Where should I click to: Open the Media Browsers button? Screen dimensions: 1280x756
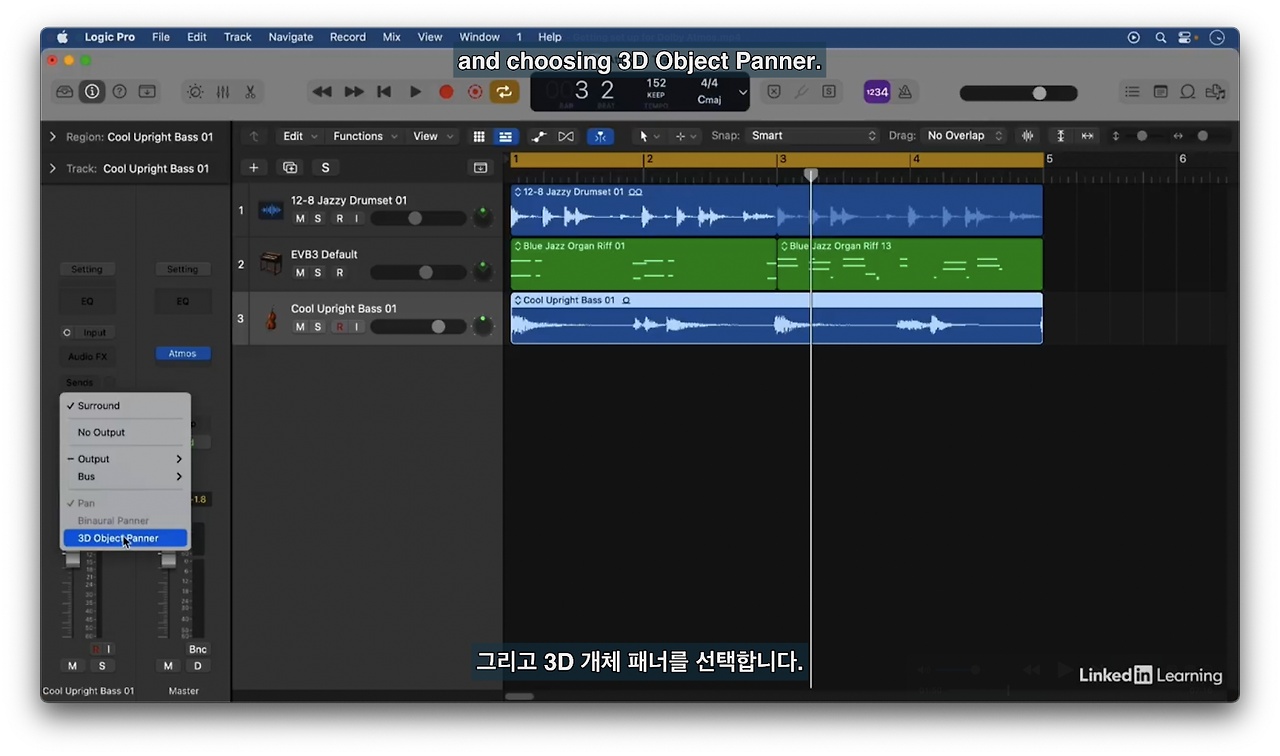pyautogui.click(x=1215, y=92)
